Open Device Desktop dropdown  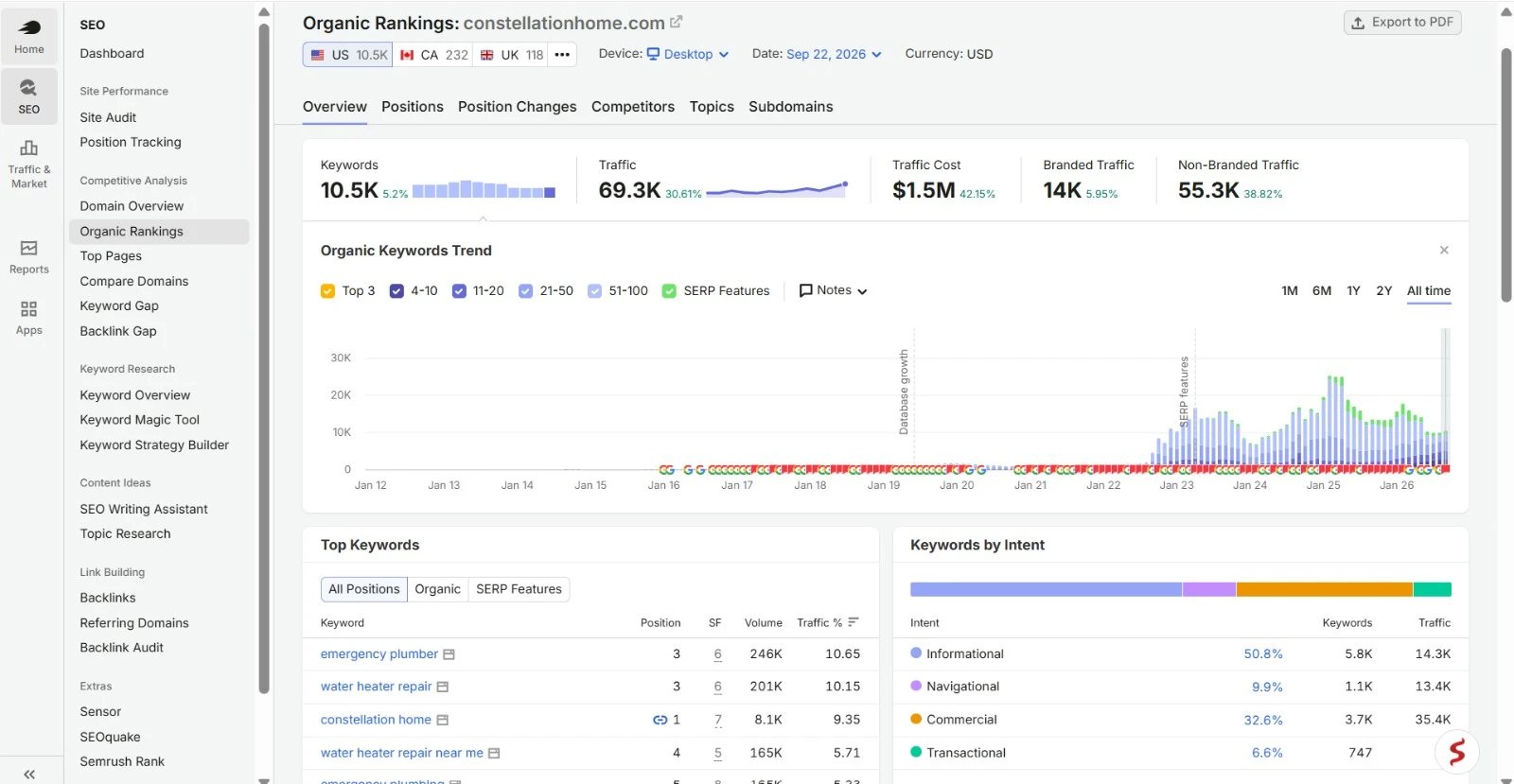click(x=688, y=54)
